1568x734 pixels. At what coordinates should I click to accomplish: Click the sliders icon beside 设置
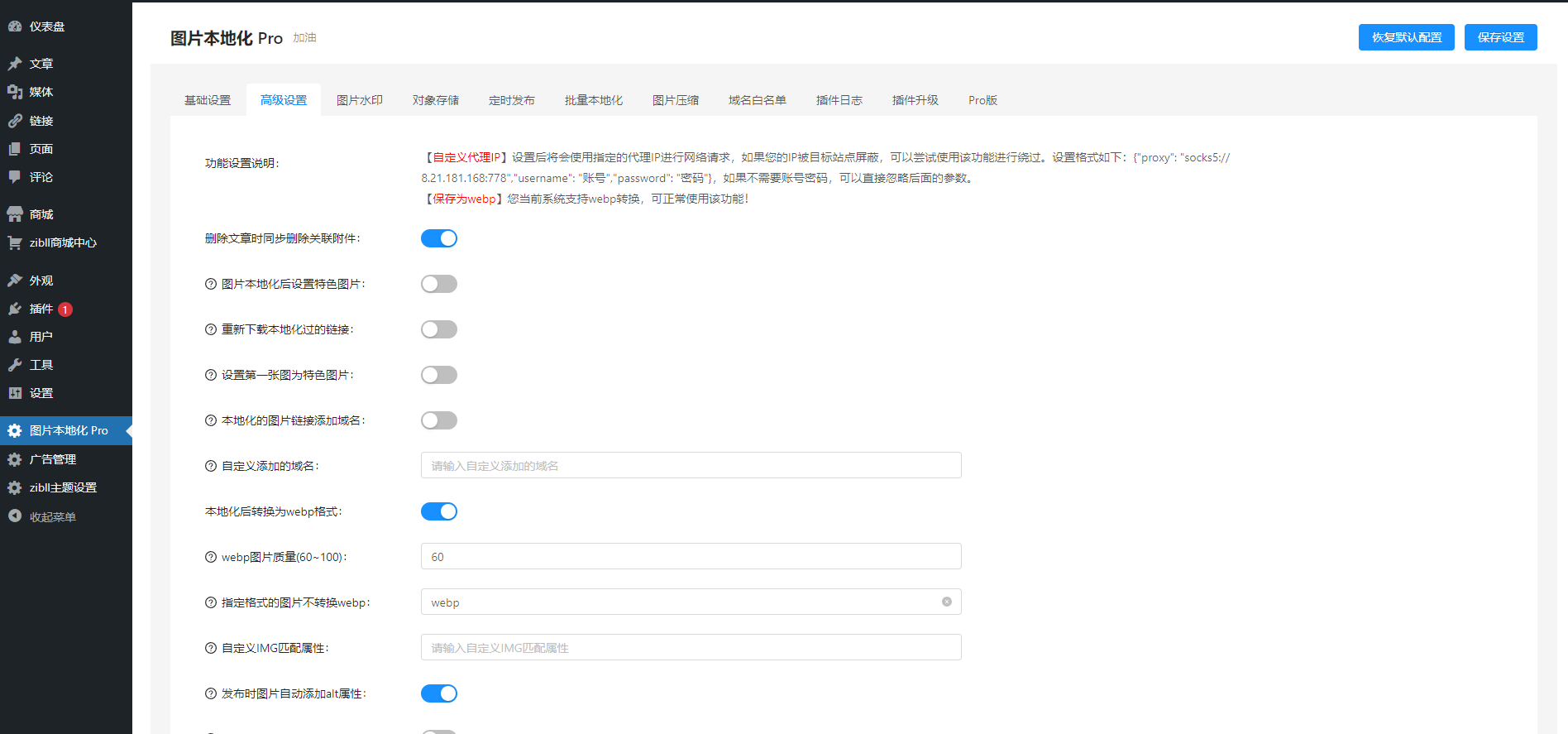[15, 393]
